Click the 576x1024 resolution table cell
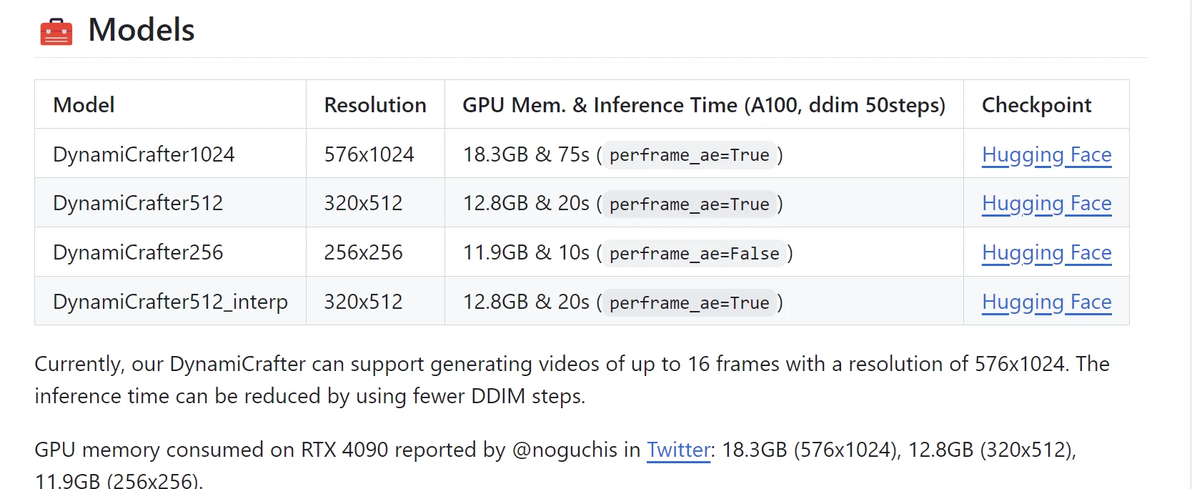The width and height of the screenshot is (1192, 489). click(x=369, y=155)
